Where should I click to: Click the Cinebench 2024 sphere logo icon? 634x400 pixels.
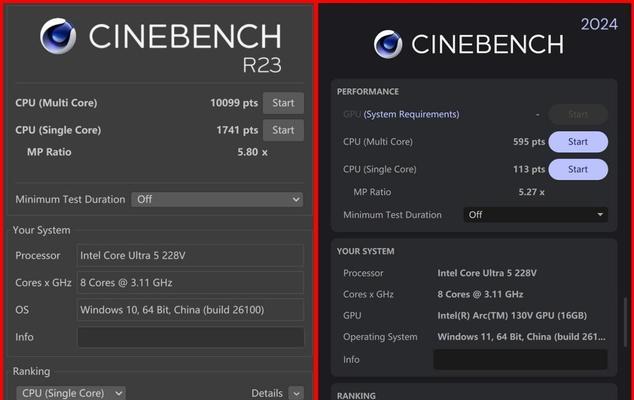pyautogui.click(x=388, y=44)
